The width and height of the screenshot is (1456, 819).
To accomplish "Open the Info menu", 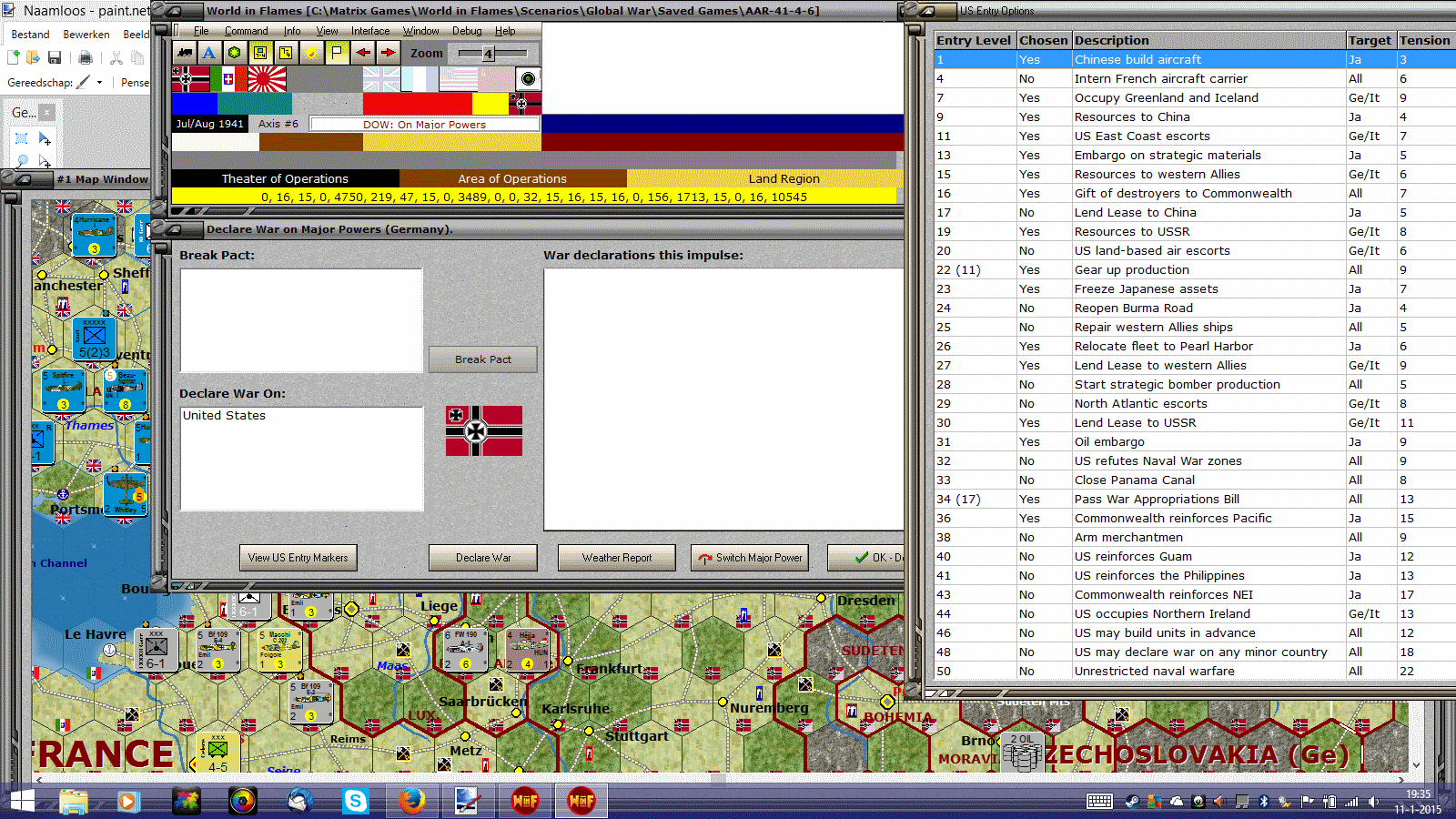I will point(292,31).
